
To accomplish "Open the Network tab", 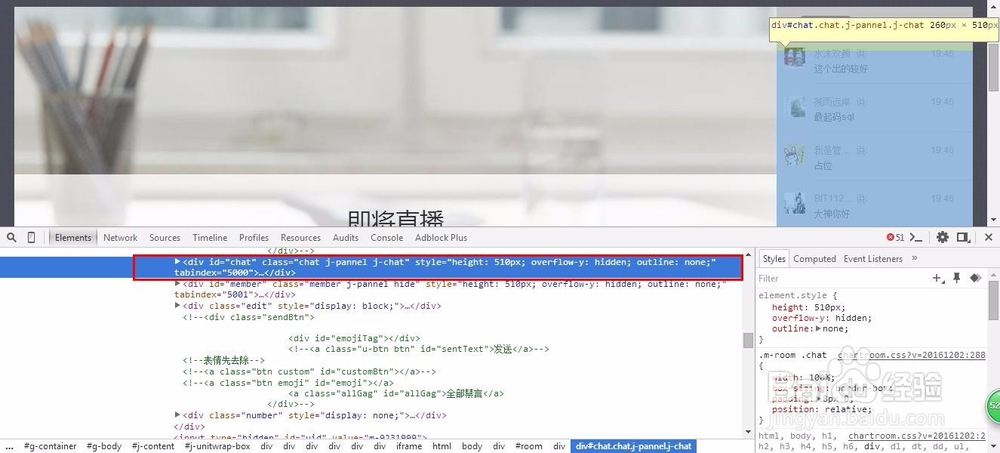I will pos(120,237).
